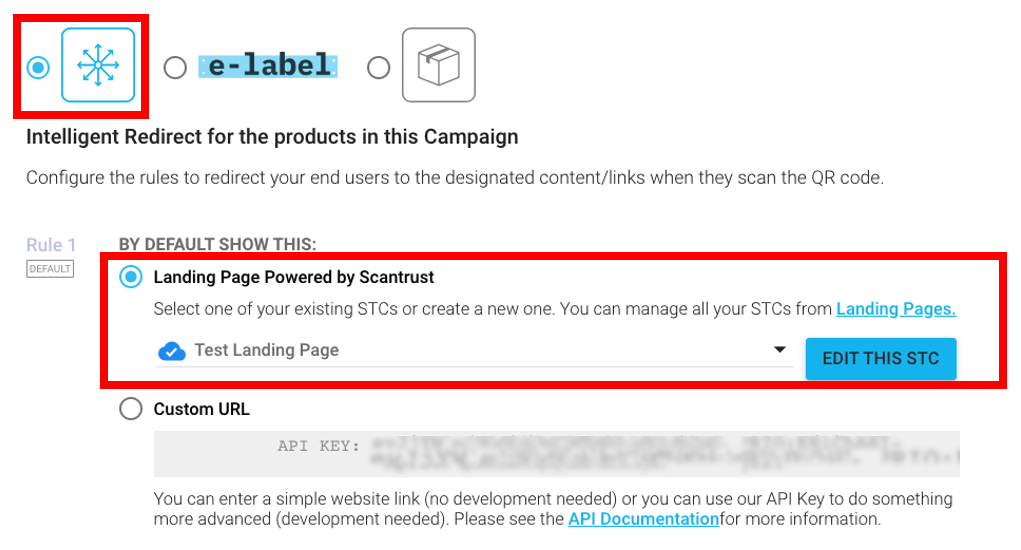
Task: Choose the package option radio button
Action: coord(379,68)
